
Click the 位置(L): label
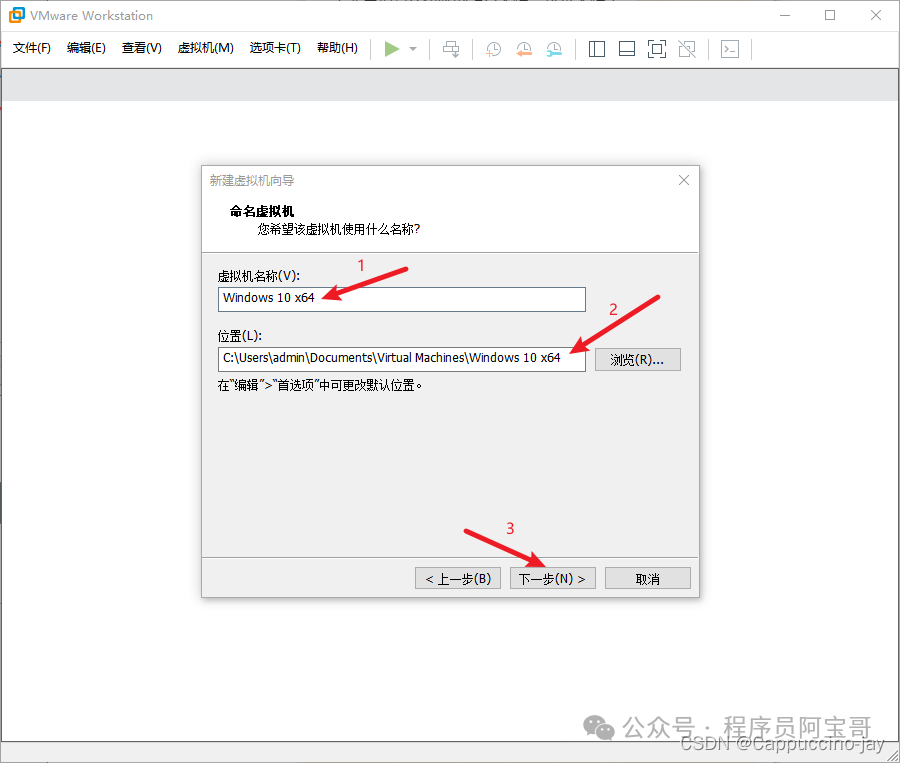point(239,336)
